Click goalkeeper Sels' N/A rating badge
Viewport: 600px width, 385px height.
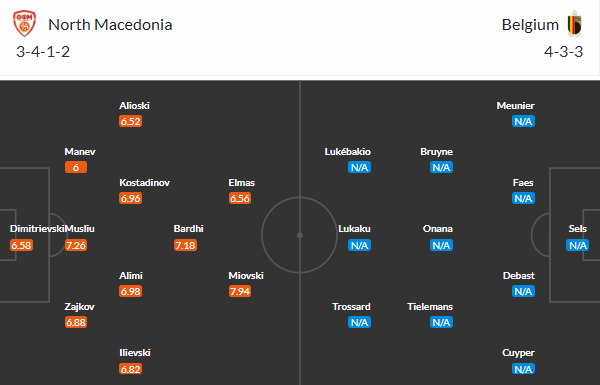click(x=577, y=245)
